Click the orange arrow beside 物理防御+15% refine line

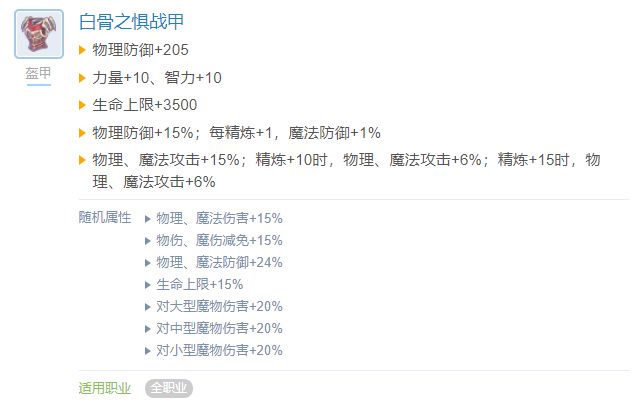(x=83, y=133)
